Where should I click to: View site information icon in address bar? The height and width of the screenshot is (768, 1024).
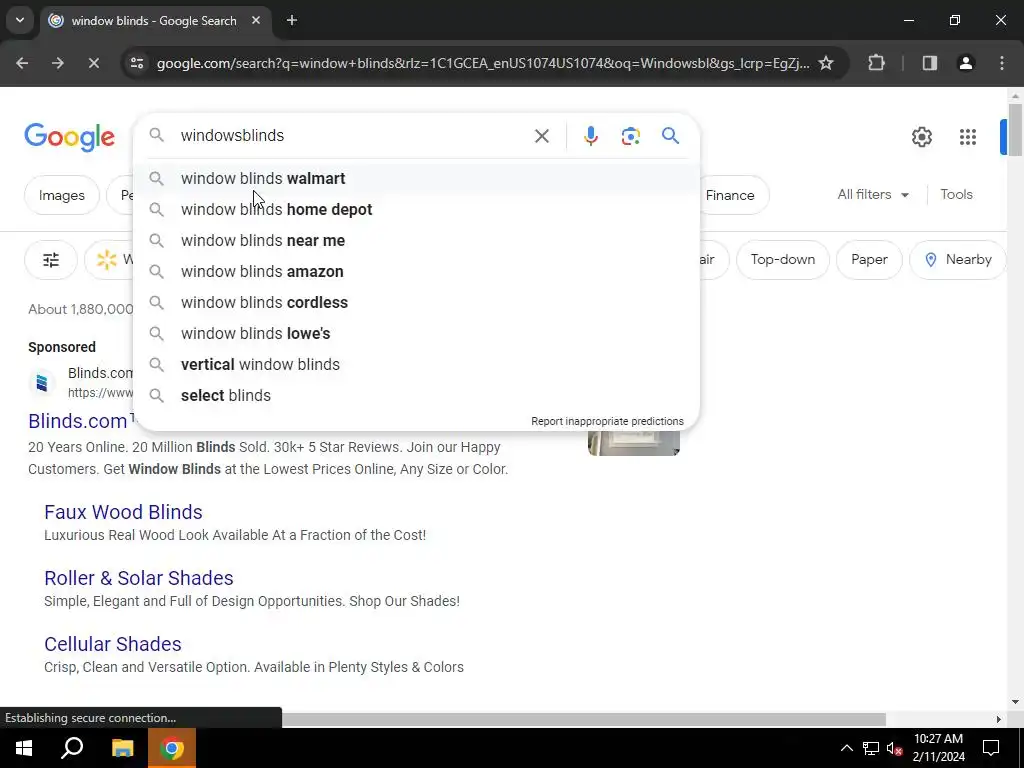coord(137,63)
